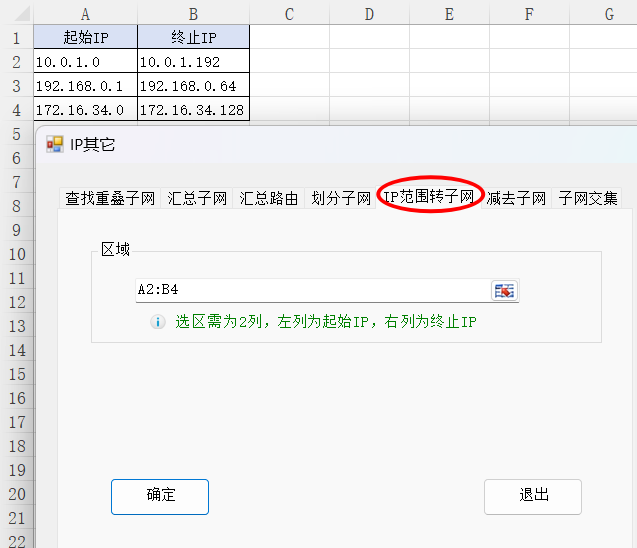Select the 起始IP header cell
Image resolution: width=637 pixels, height=548 pixels.
coord(86,37)
